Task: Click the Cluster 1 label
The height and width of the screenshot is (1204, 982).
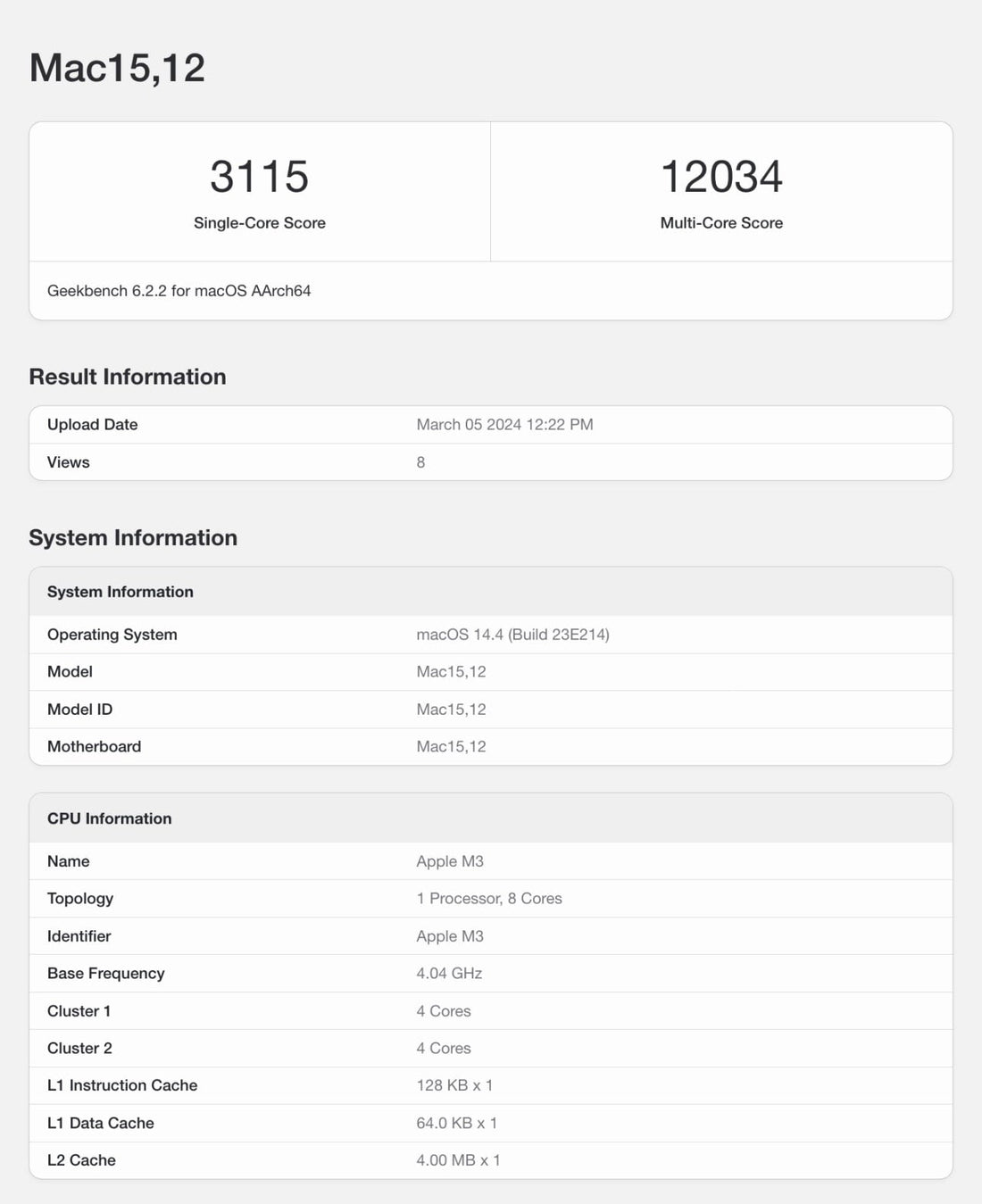Action: pos(79,1011)
